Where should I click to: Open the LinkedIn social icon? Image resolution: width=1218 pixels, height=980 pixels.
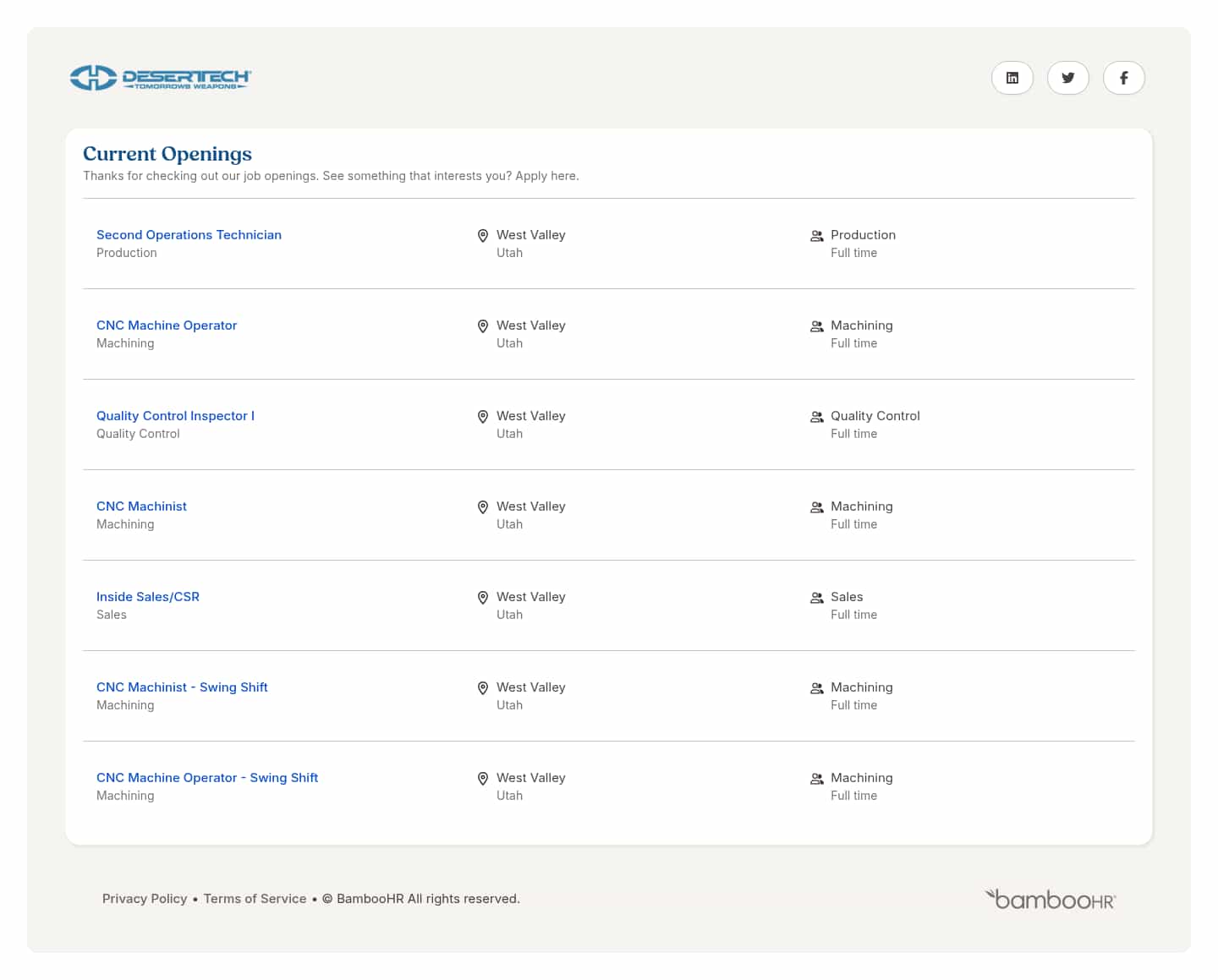point(1012,78)
